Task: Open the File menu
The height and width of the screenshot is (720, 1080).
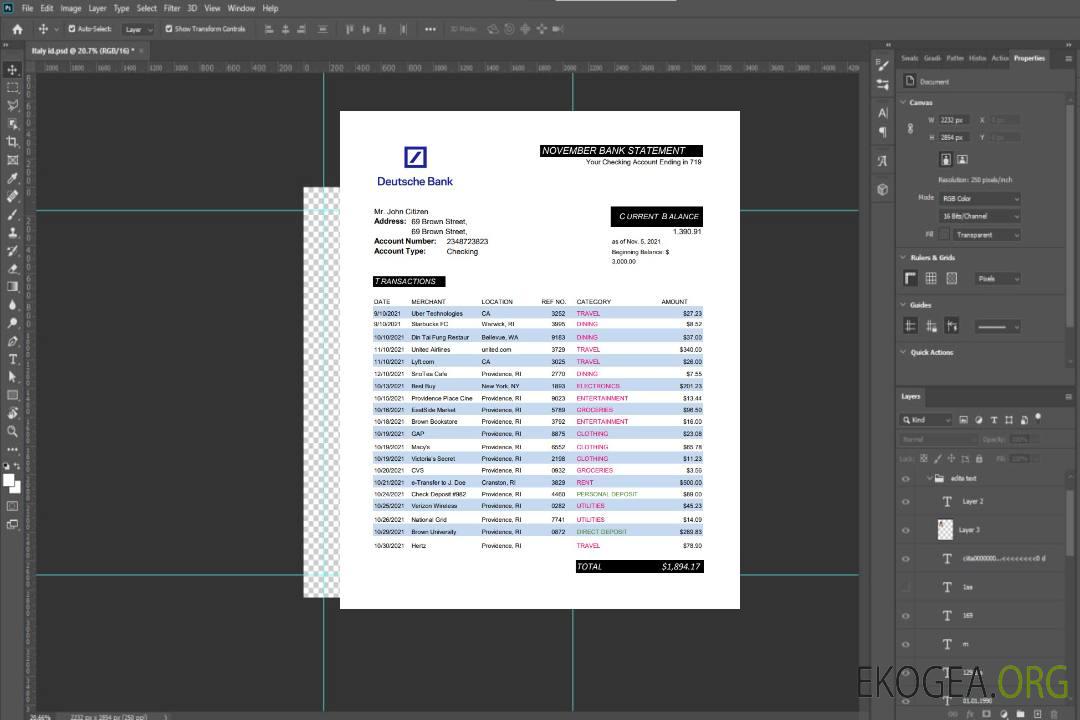Action: [27, 8]
